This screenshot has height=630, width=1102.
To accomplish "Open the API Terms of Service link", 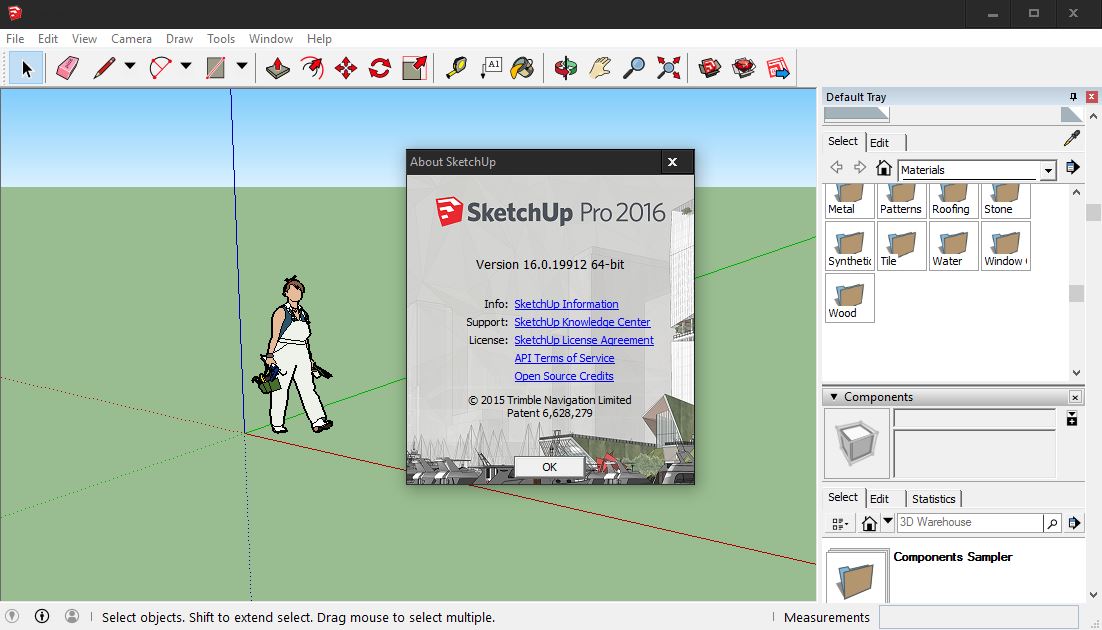I will click(x=564, y=358).
